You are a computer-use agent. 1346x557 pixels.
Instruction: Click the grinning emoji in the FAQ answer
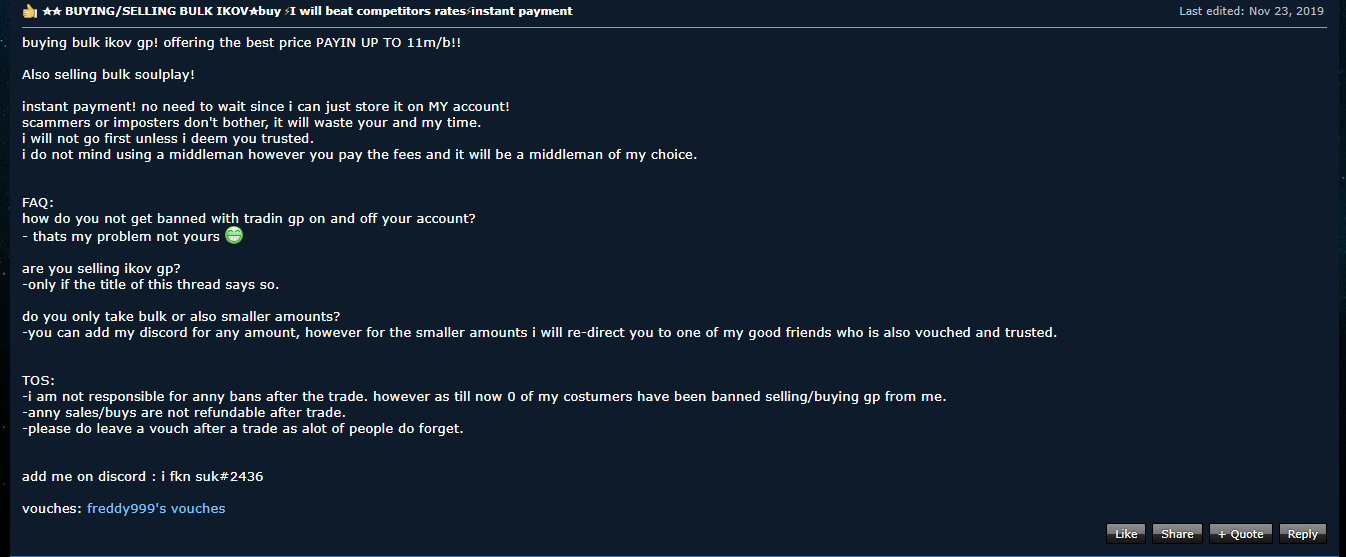tap(234, 236)
